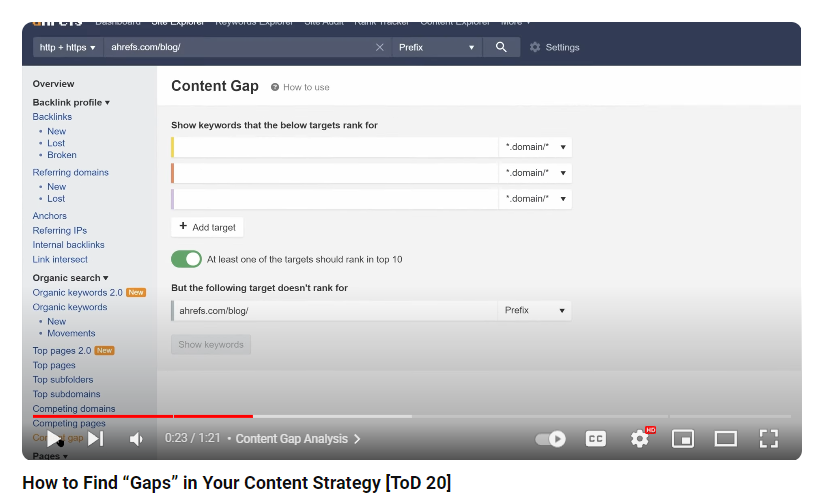This screenshot has width=815, height=494.
Task: Open the Prefix mode dropdown in top bar
Action: (x=437, y=47)
